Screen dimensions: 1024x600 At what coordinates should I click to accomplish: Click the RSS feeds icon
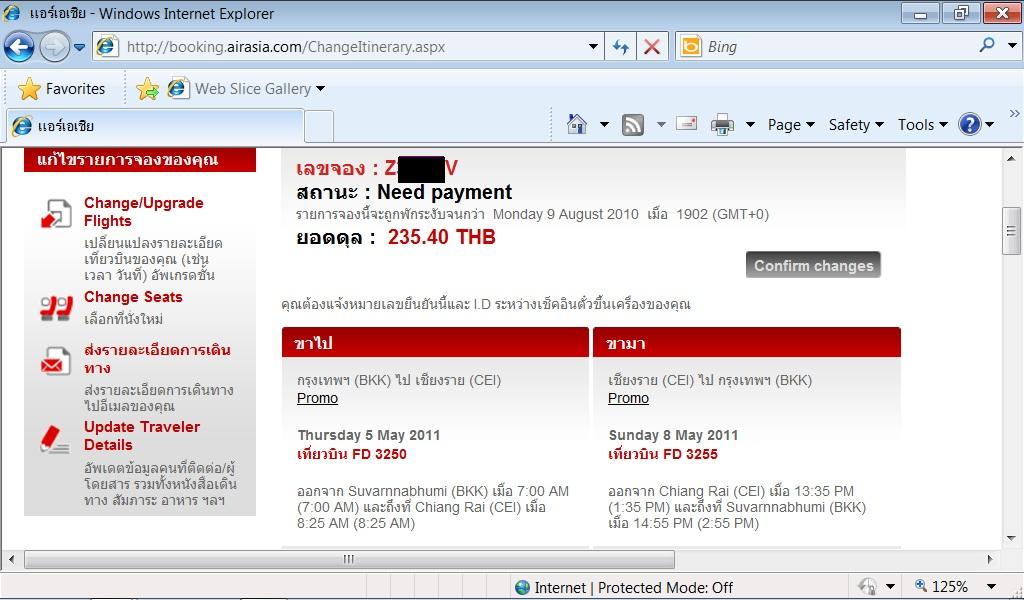click(633, 124)
